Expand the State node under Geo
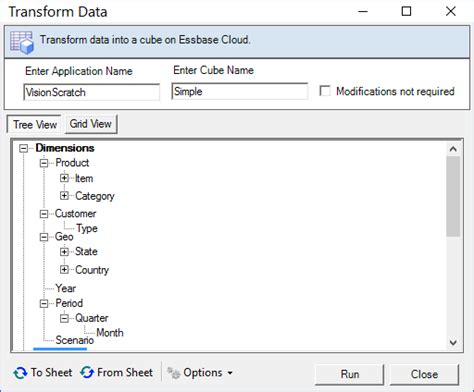 coord(64,251)
